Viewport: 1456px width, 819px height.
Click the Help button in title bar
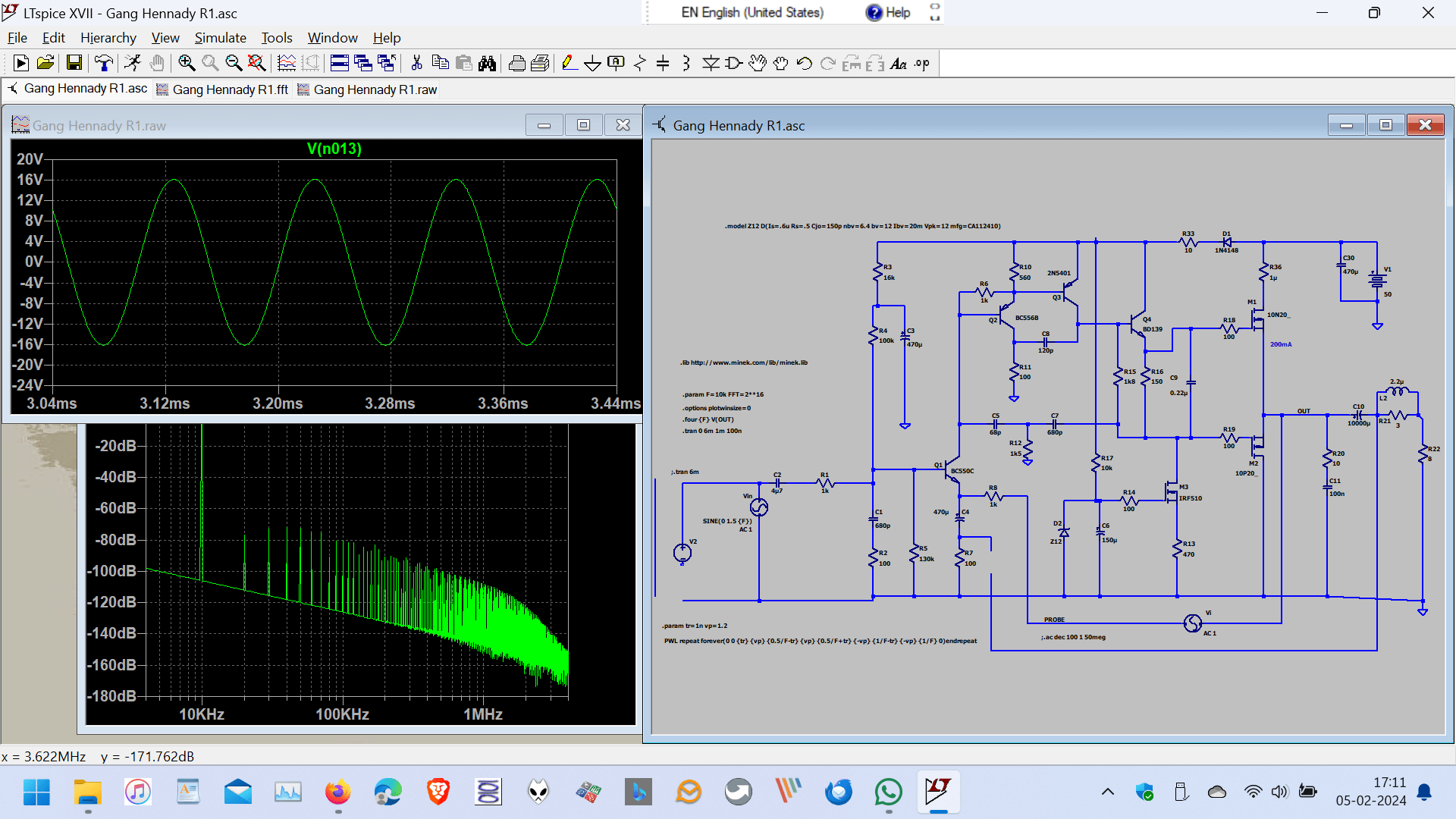pos(888,12)
